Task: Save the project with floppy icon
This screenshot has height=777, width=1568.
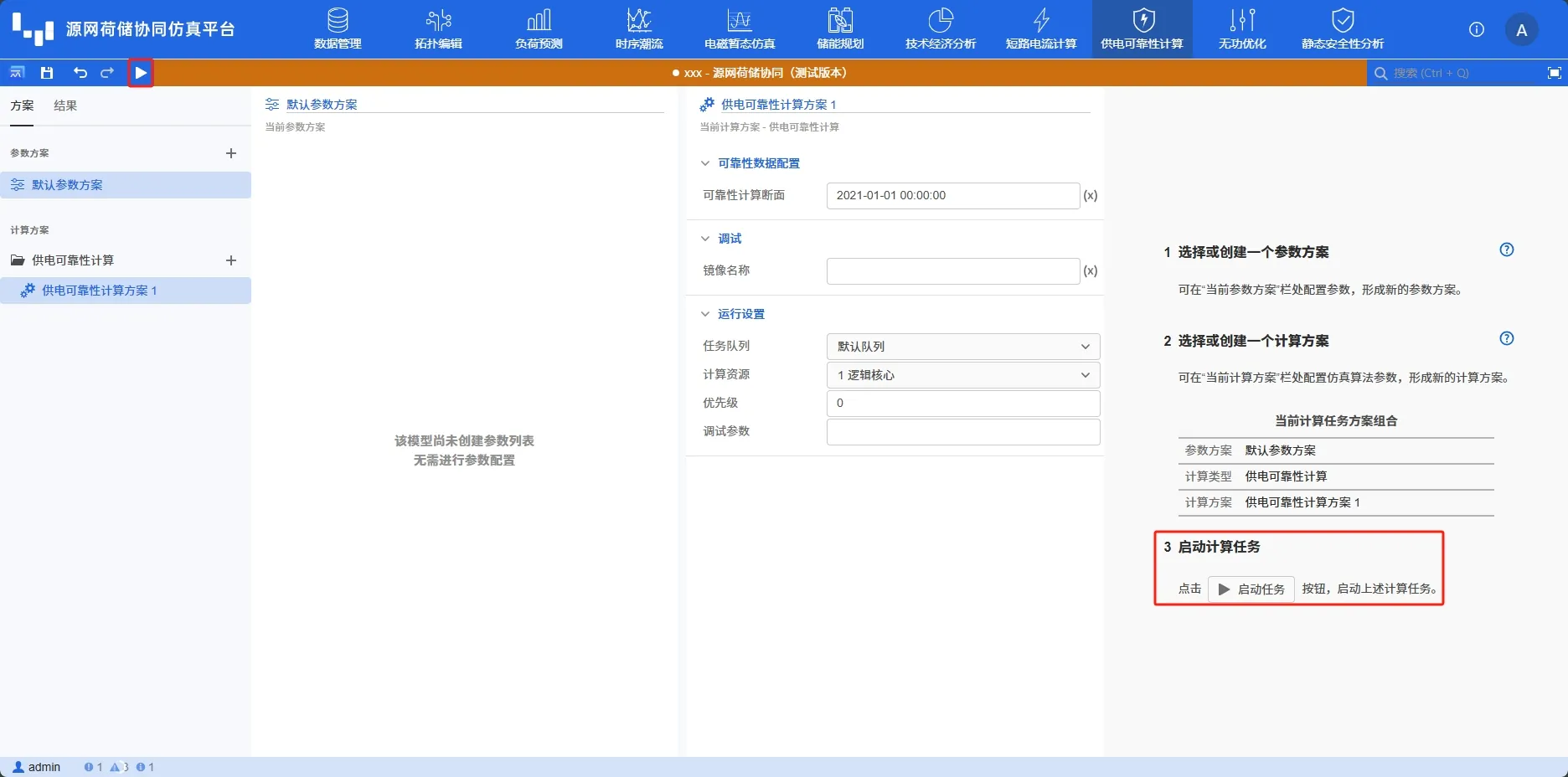Action: point(47,73)
